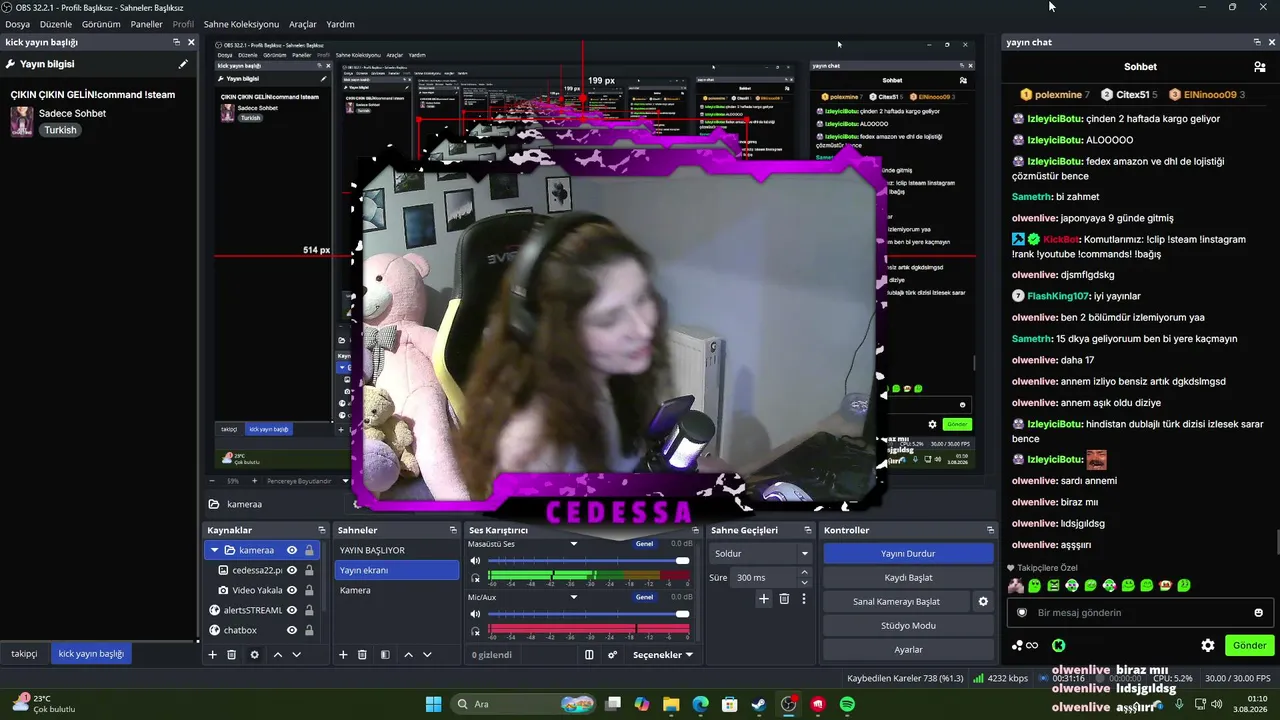The width and height of the screenshot is (1280, 720).
Task: Open chat user list icon in Sohbet
Action: pyautogui.click(x=1259, y=67)
